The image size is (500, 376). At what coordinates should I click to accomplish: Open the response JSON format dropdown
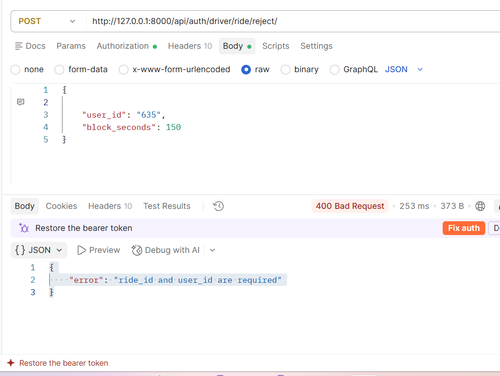pyautogui.click(x=39, y=250)
